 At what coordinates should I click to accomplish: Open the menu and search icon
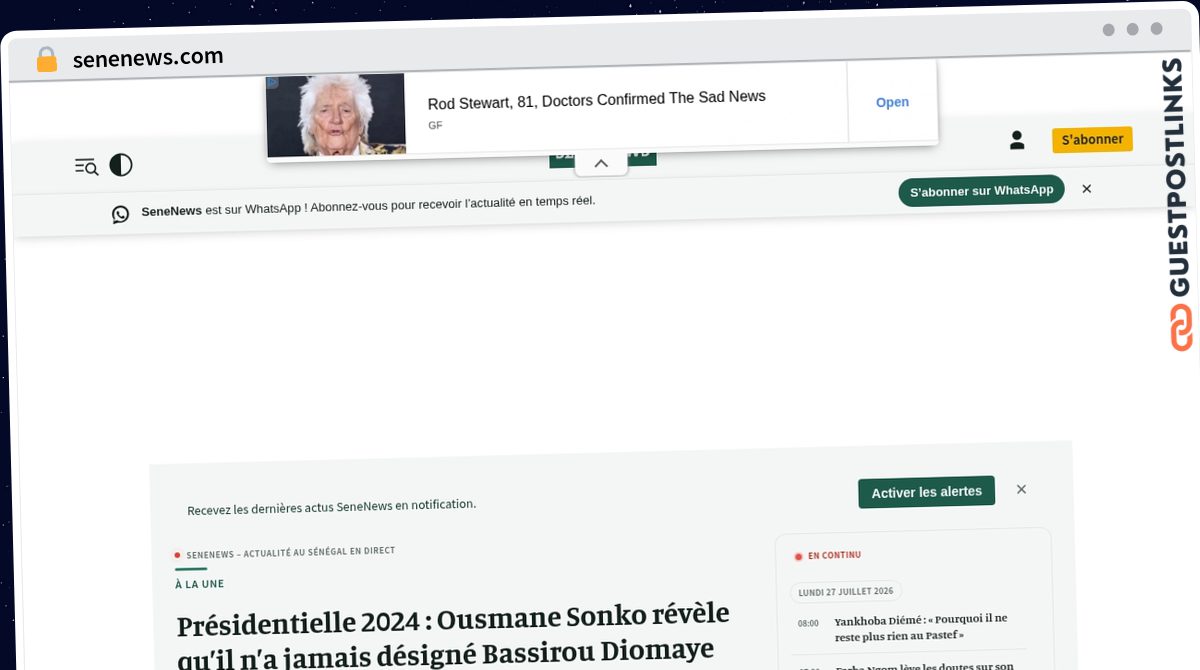coord(86,166)
